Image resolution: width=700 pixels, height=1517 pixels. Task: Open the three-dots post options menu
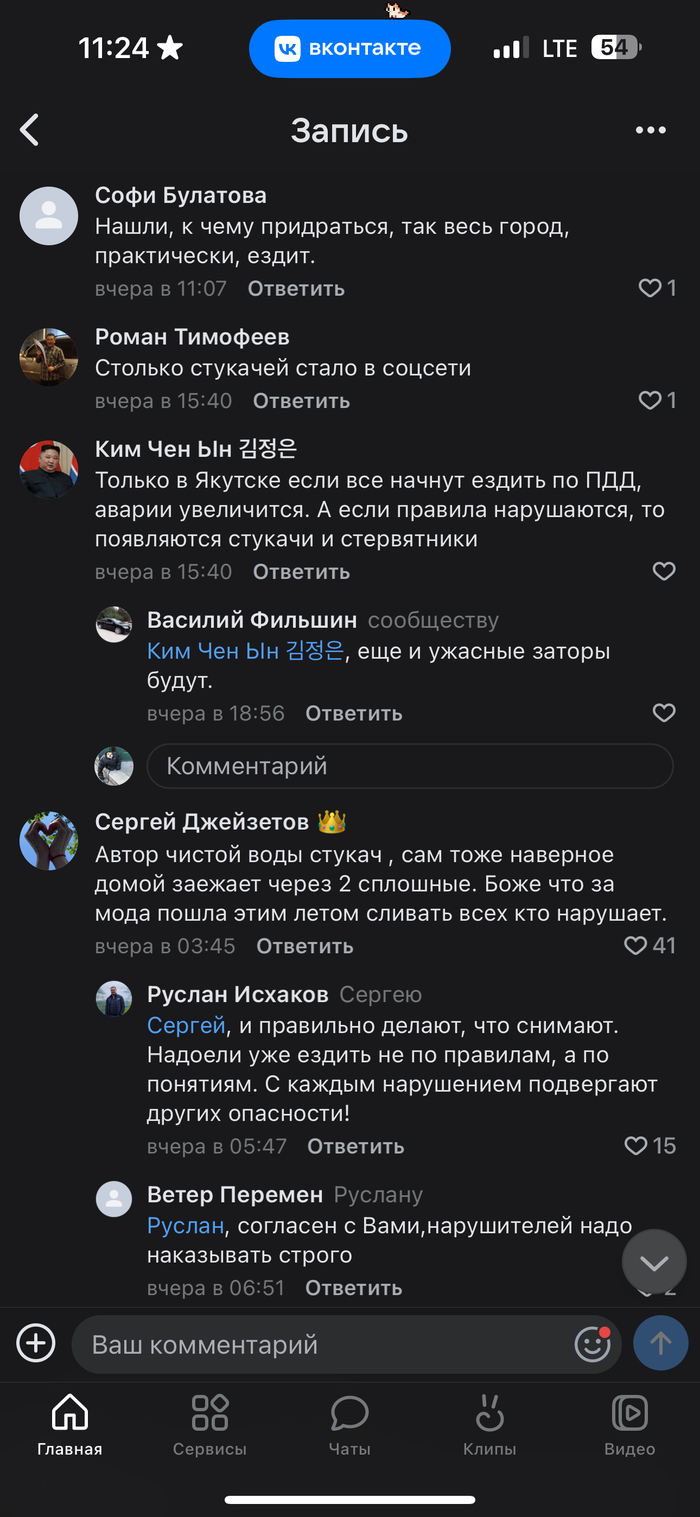point(650,130)
